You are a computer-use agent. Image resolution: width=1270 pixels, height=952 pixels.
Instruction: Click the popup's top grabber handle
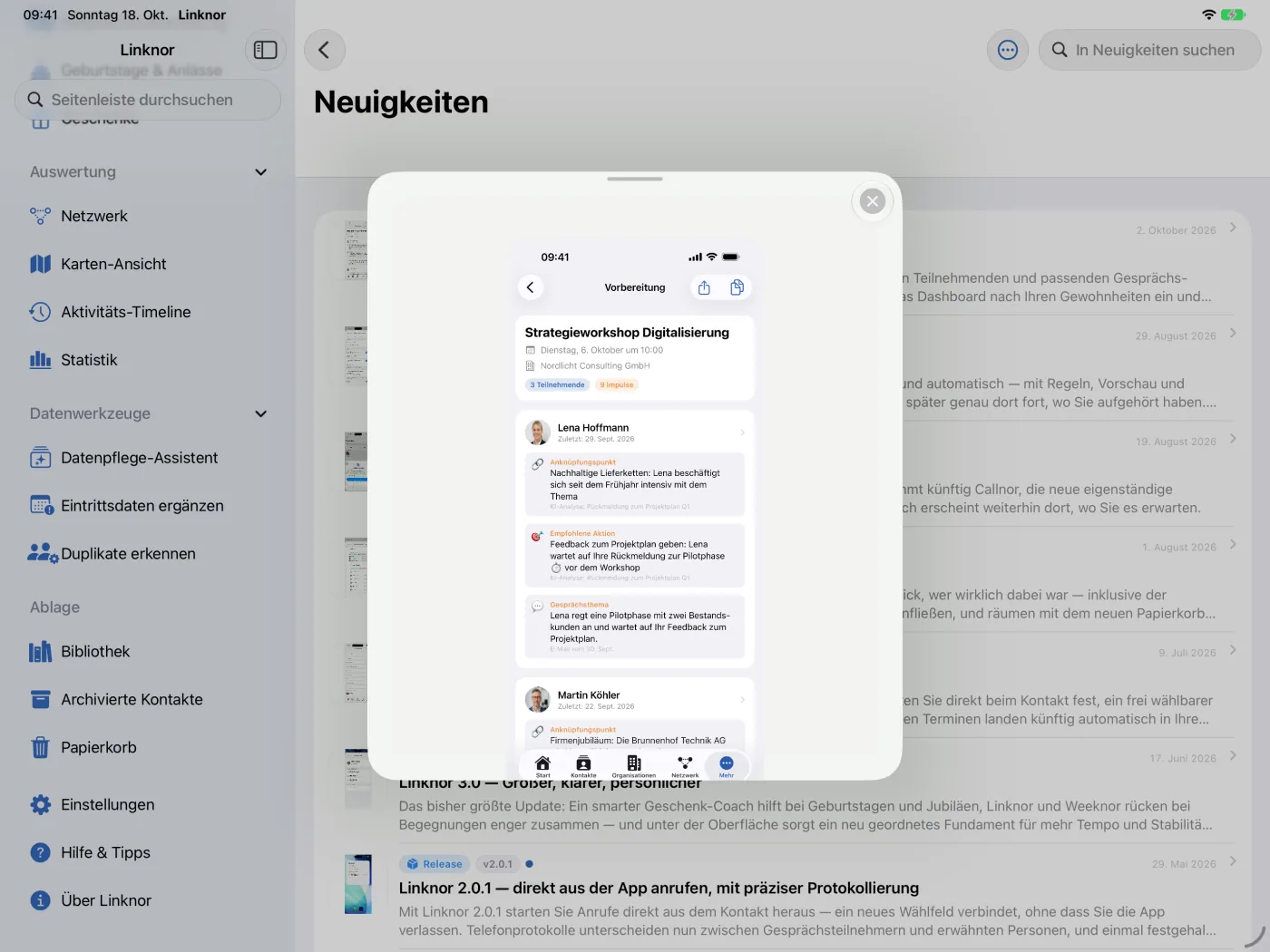(x=635, y=179)
